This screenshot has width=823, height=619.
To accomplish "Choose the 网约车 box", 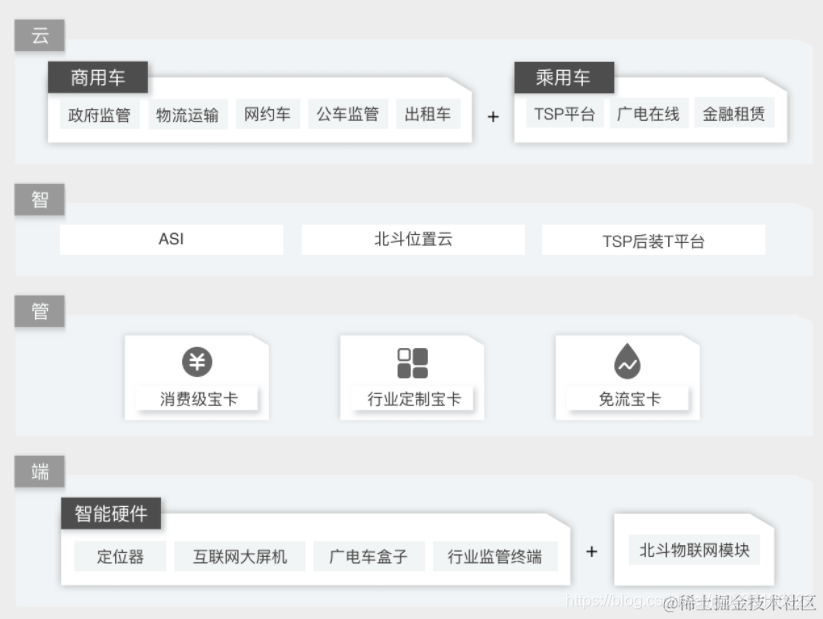I will click(x=268, y=114).
